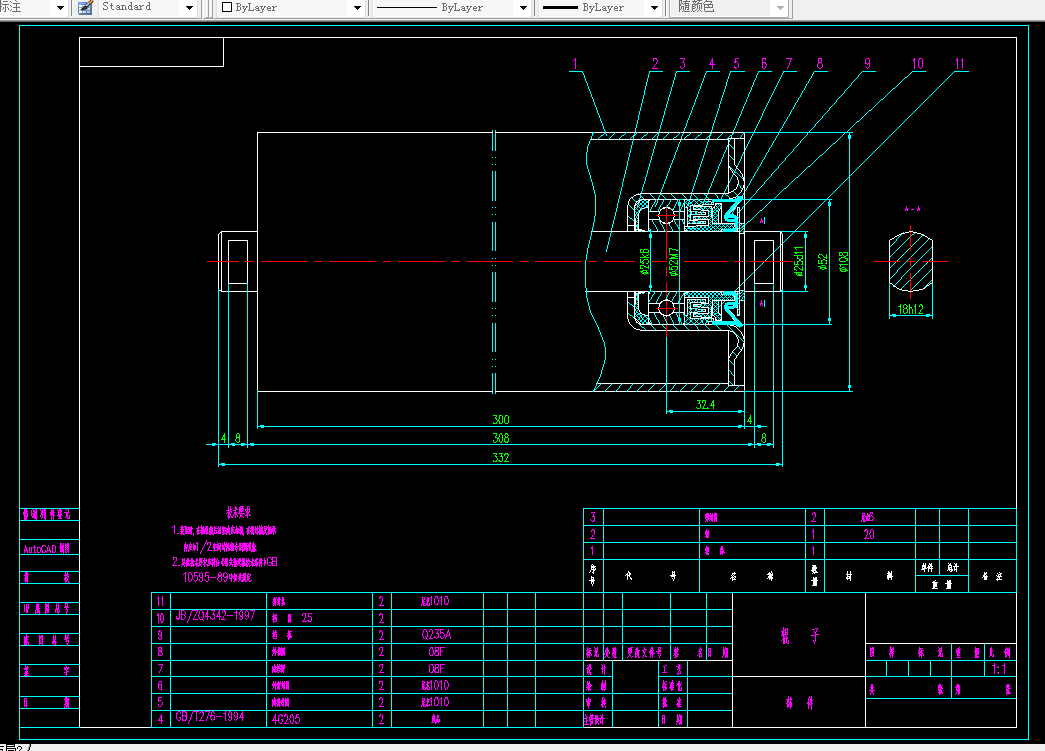Select the 32.4 dimension text
Image resolution: width=1045 pixels, height=751 pixels.
705,404
